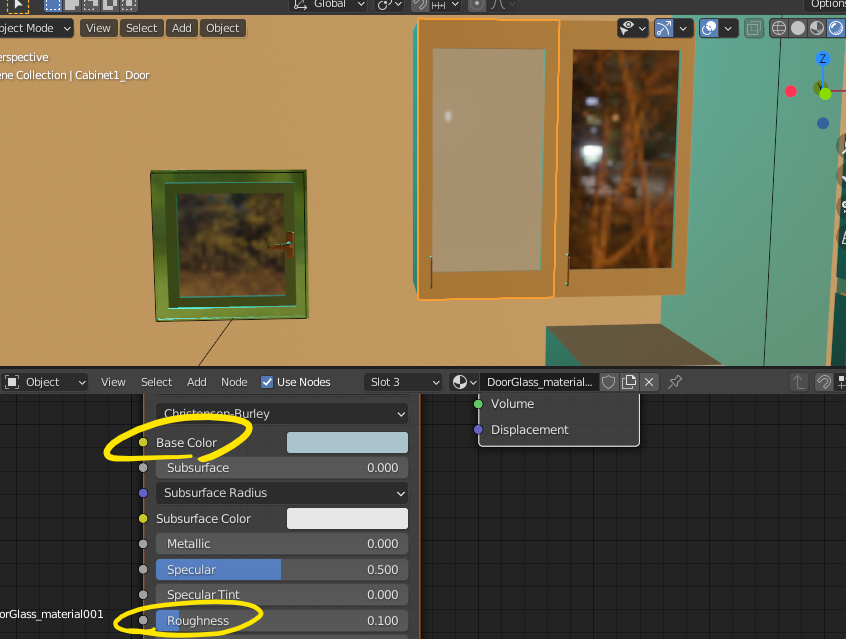846x639 pixels.
Task: Choose the intersect selection mode icon
Action: [x=128, y=5]
